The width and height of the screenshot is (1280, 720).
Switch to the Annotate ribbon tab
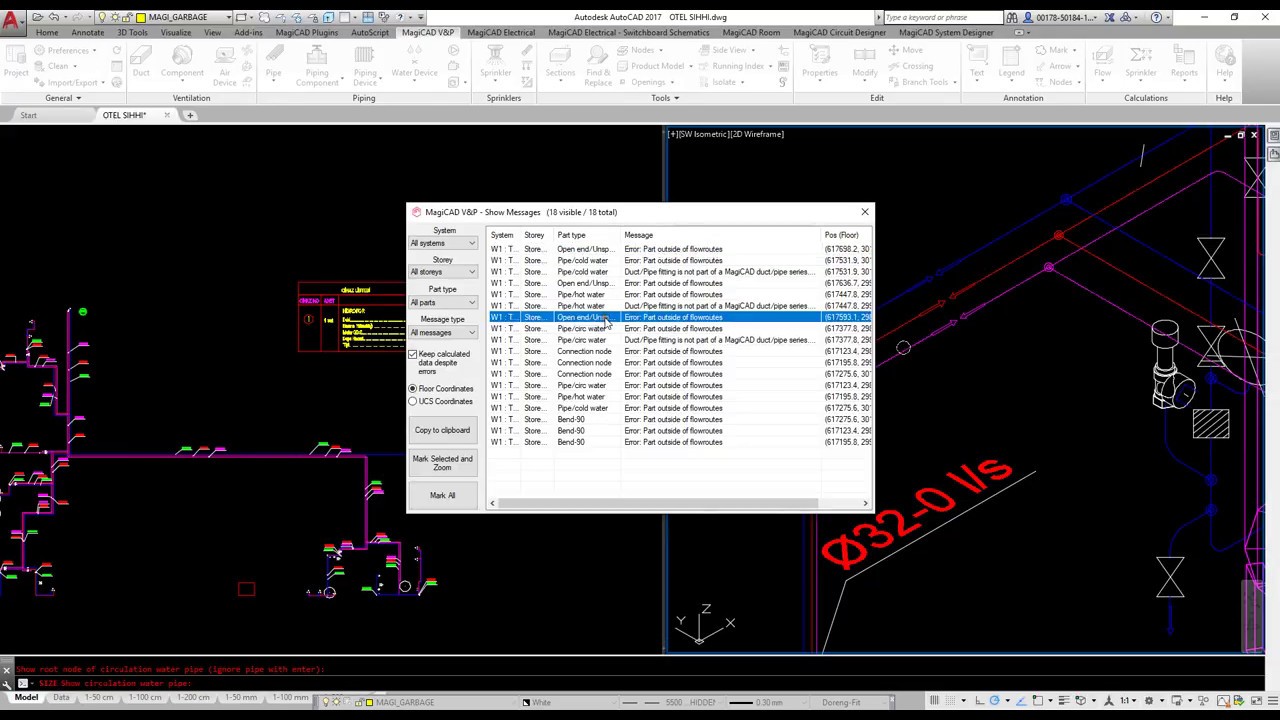88,32
